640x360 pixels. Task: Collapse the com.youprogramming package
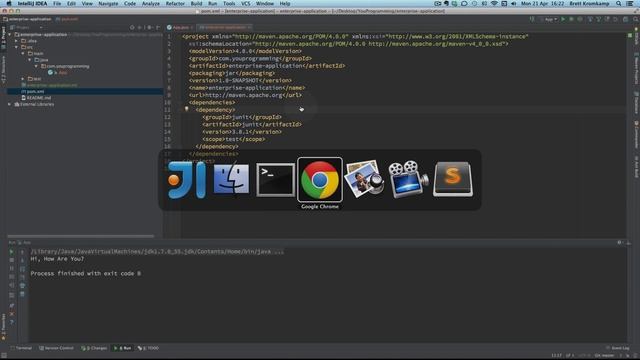coord(36,66)
